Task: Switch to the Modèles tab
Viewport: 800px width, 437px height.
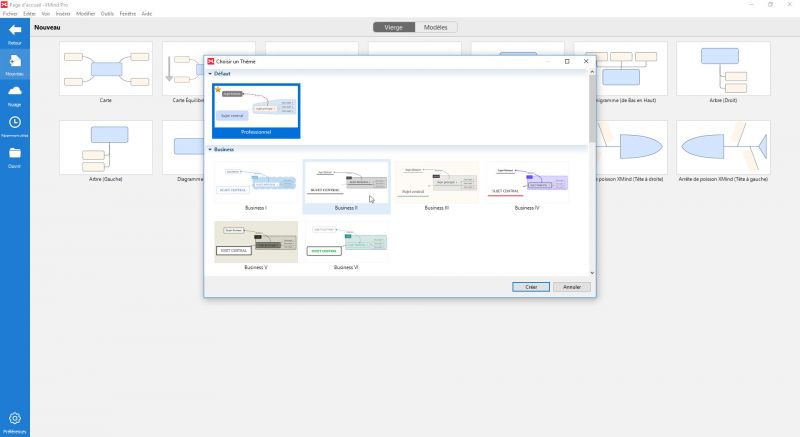Action: point(436,28)
